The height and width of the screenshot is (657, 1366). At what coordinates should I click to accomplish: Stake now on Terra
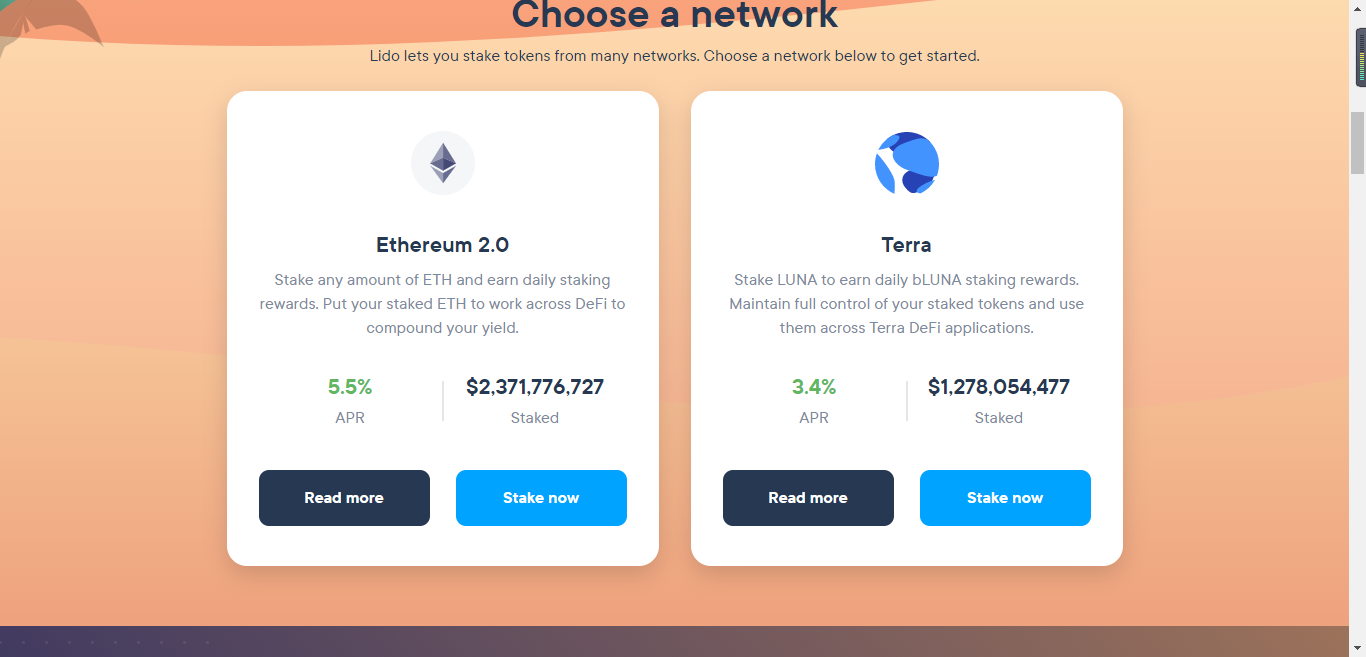(1005, 498)
